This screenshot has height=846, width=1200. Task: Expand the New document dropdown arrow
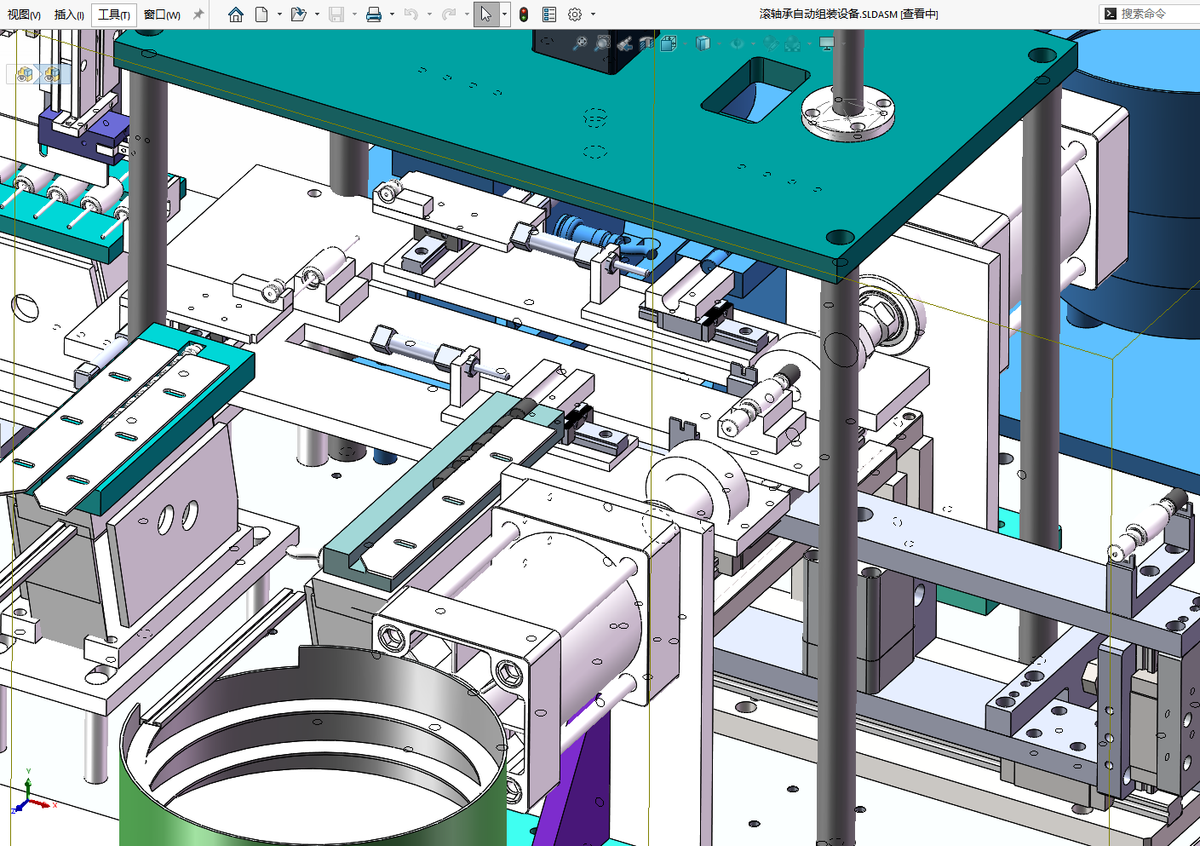tap(279, 15)
